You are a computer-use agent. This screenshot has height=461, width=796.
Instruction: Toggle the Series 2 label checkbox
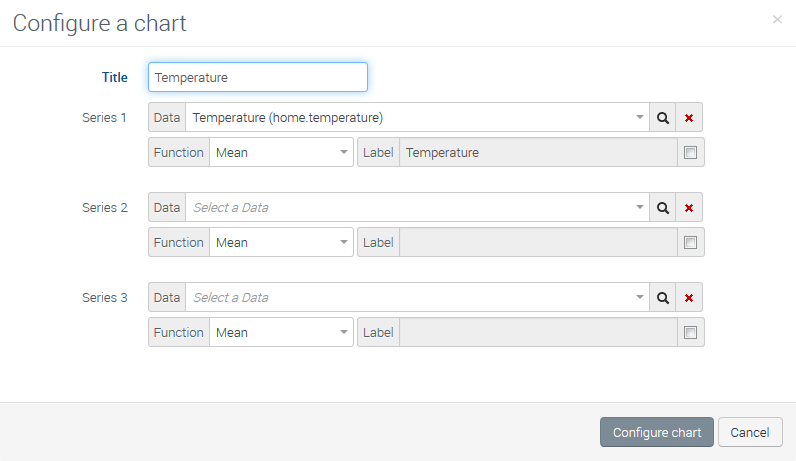click(x=690, y=243)
